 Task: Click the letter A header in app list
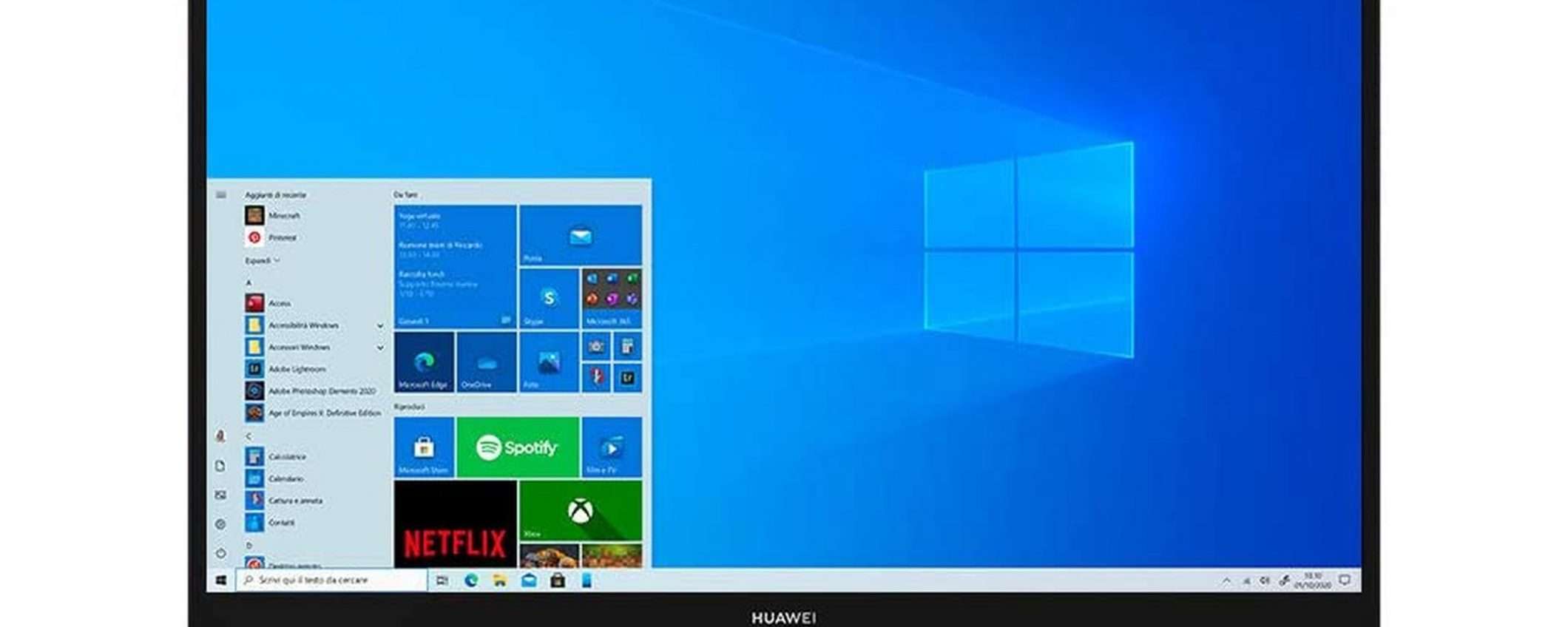(x=249, y=282)
